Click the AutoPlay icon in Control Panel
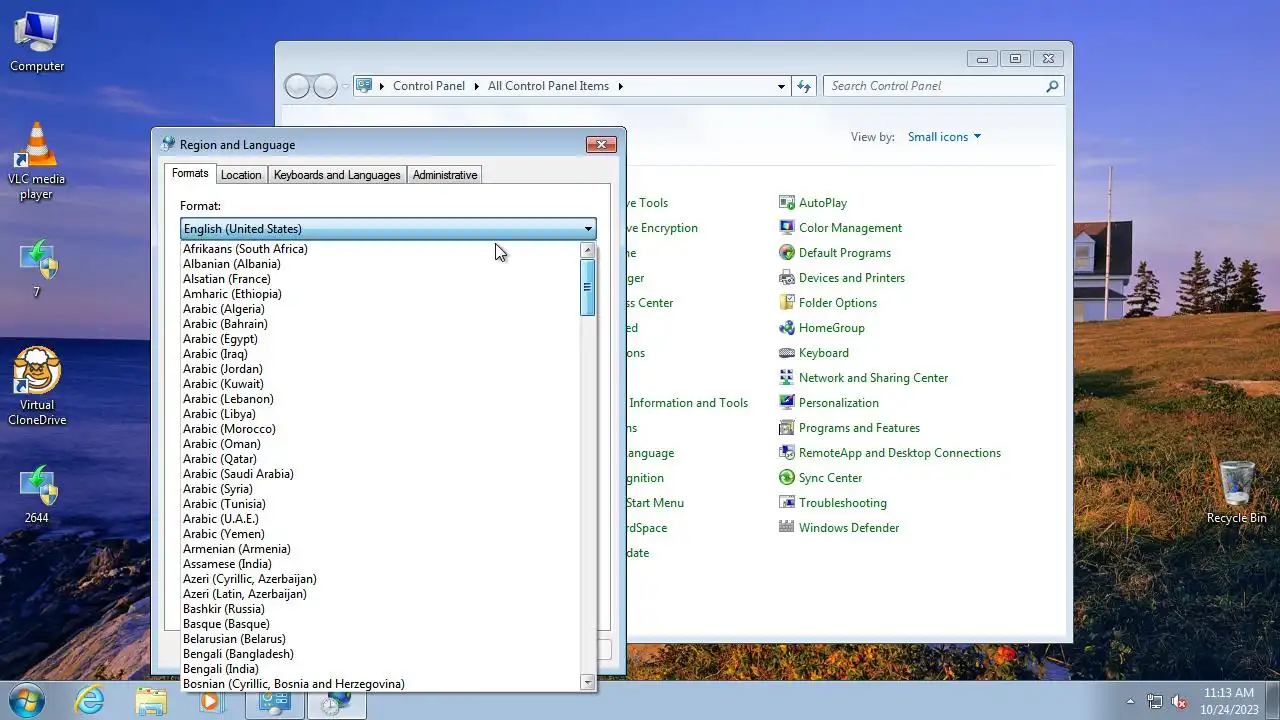 787,203
